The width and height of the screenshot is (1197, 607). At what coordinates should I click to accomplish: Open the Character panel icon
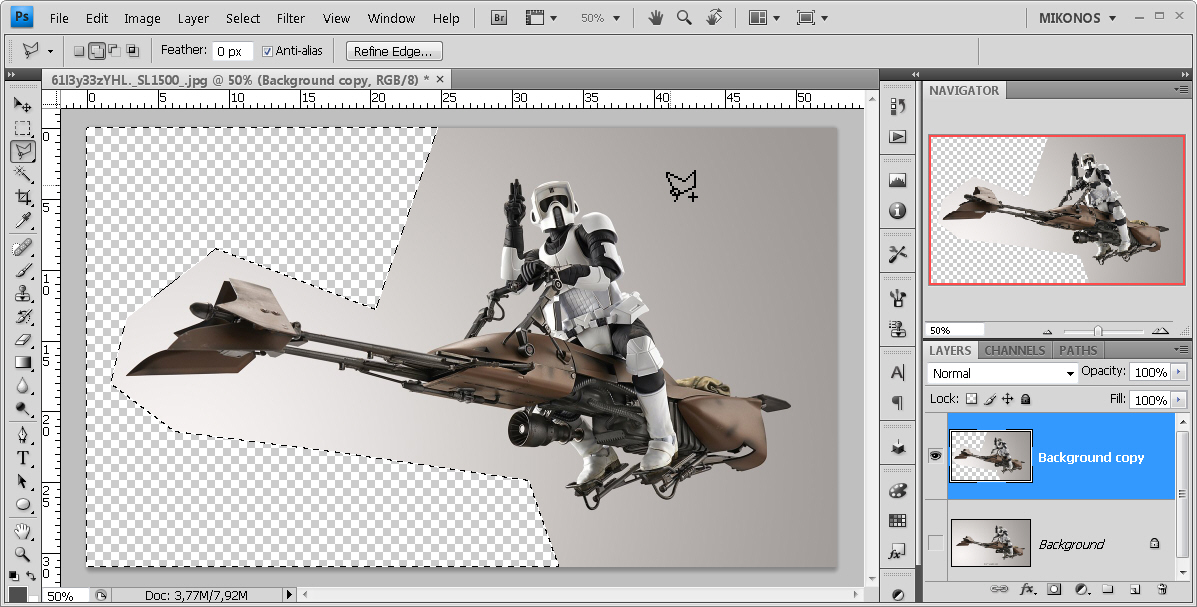click(x=898, y=372)
